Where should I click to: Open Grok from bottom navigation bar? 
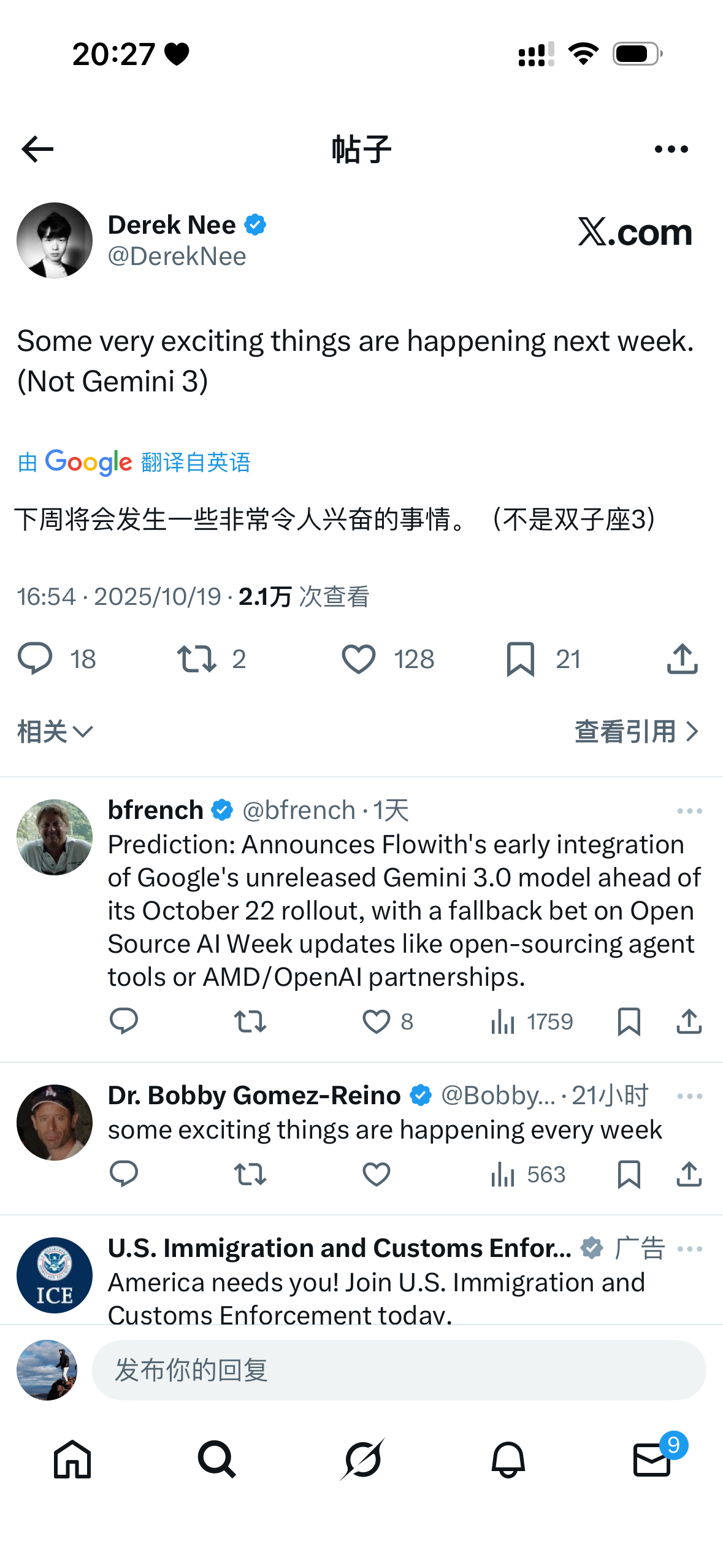point(362,1459)
